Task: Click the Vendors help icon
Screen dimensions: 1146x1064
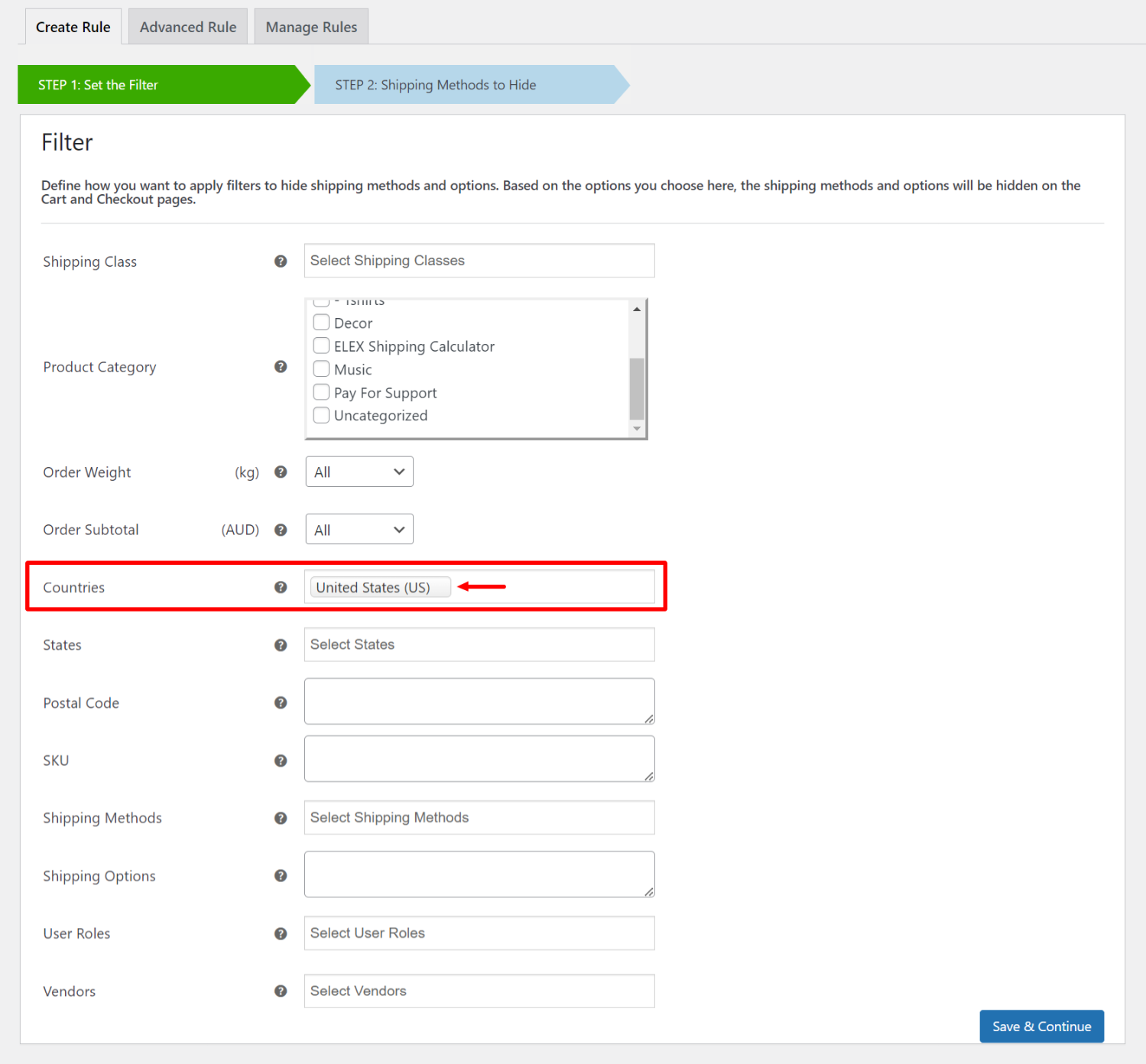Action: (x=281, y=991)
